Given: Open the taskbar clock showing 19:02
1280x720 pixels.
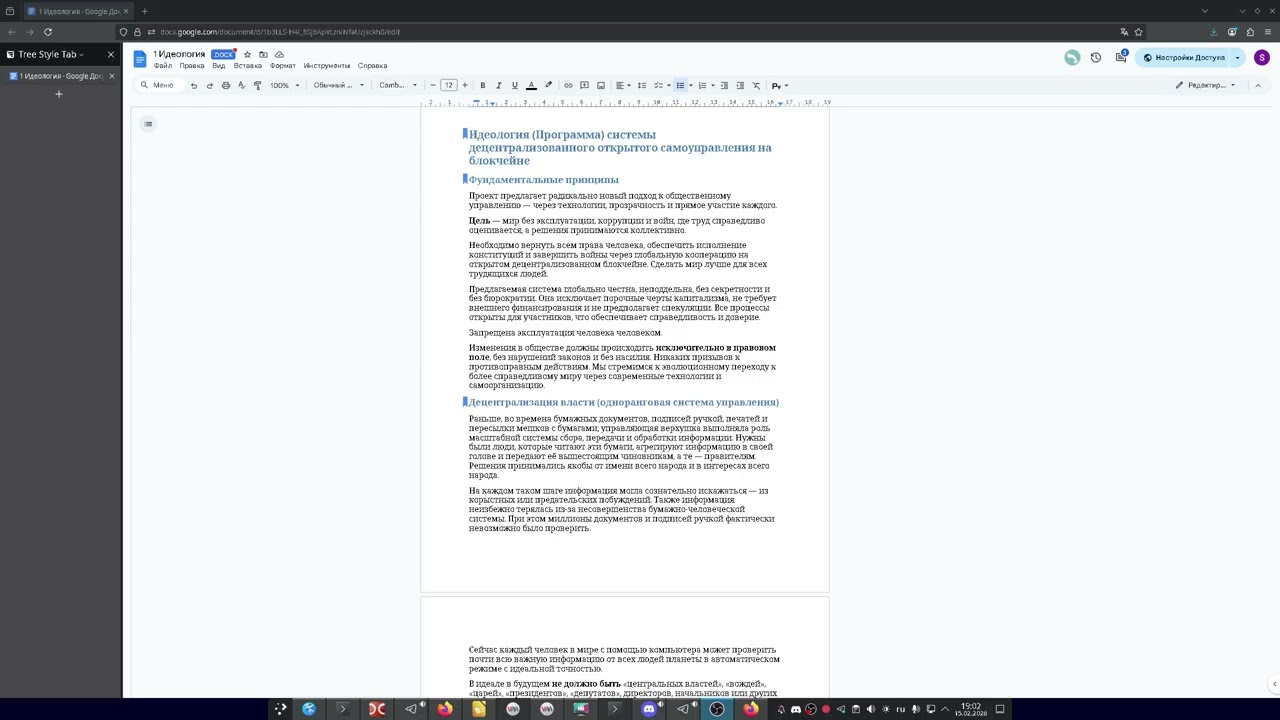Looking at the screenshot, I should 971,709.
